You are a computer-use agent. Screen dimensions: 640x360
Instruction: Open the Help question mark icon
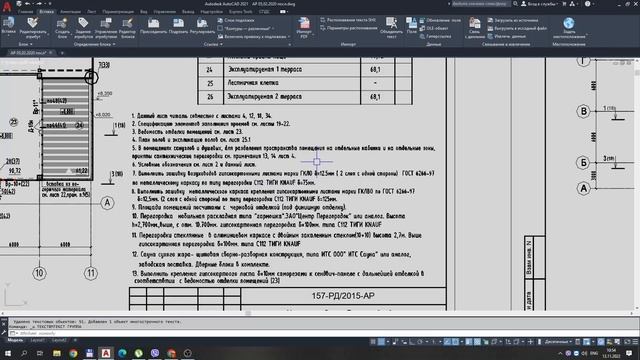(x=587, y=4)
